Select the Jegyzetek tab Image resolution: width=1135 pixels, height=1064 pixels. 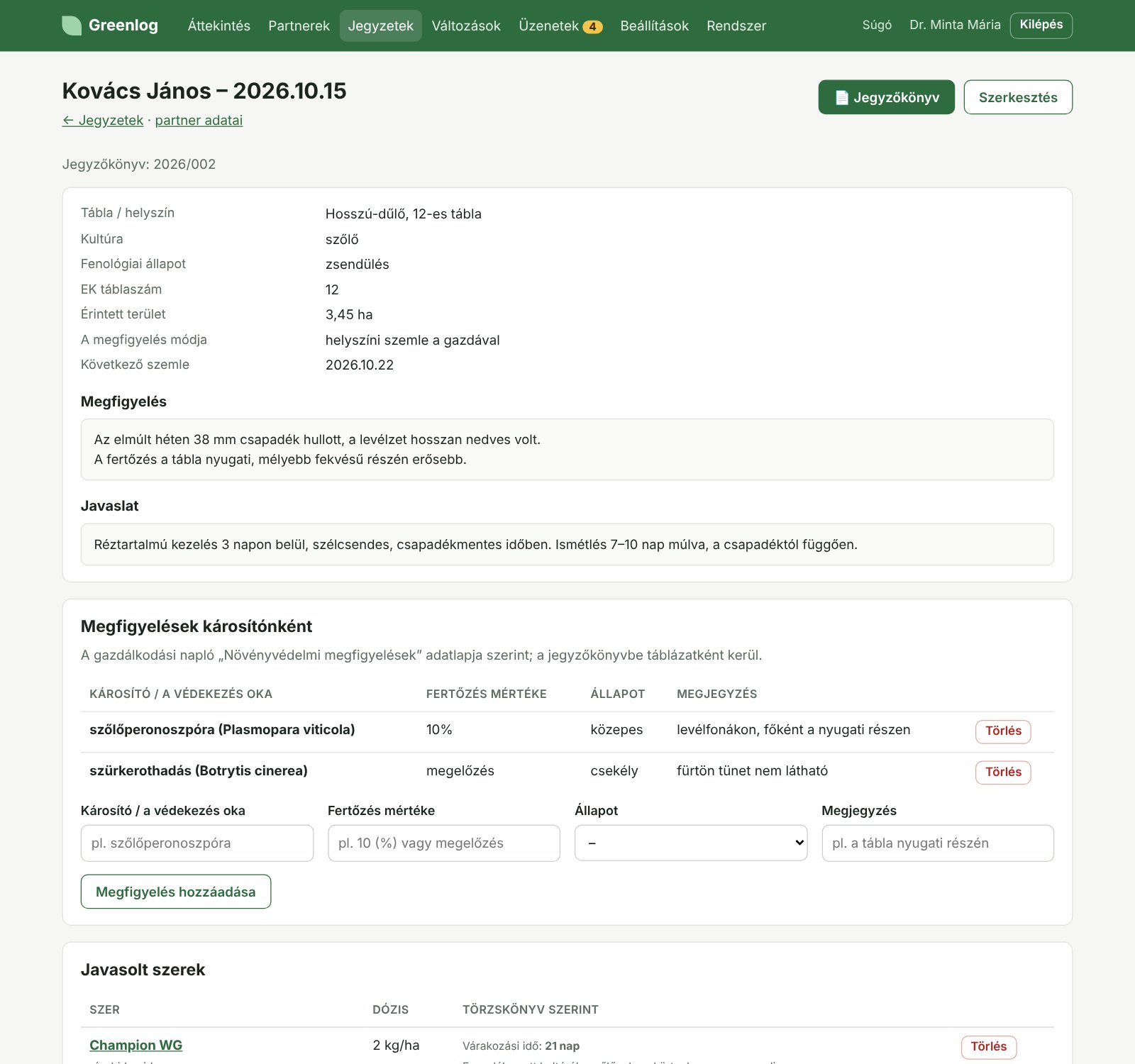(380, 26)
